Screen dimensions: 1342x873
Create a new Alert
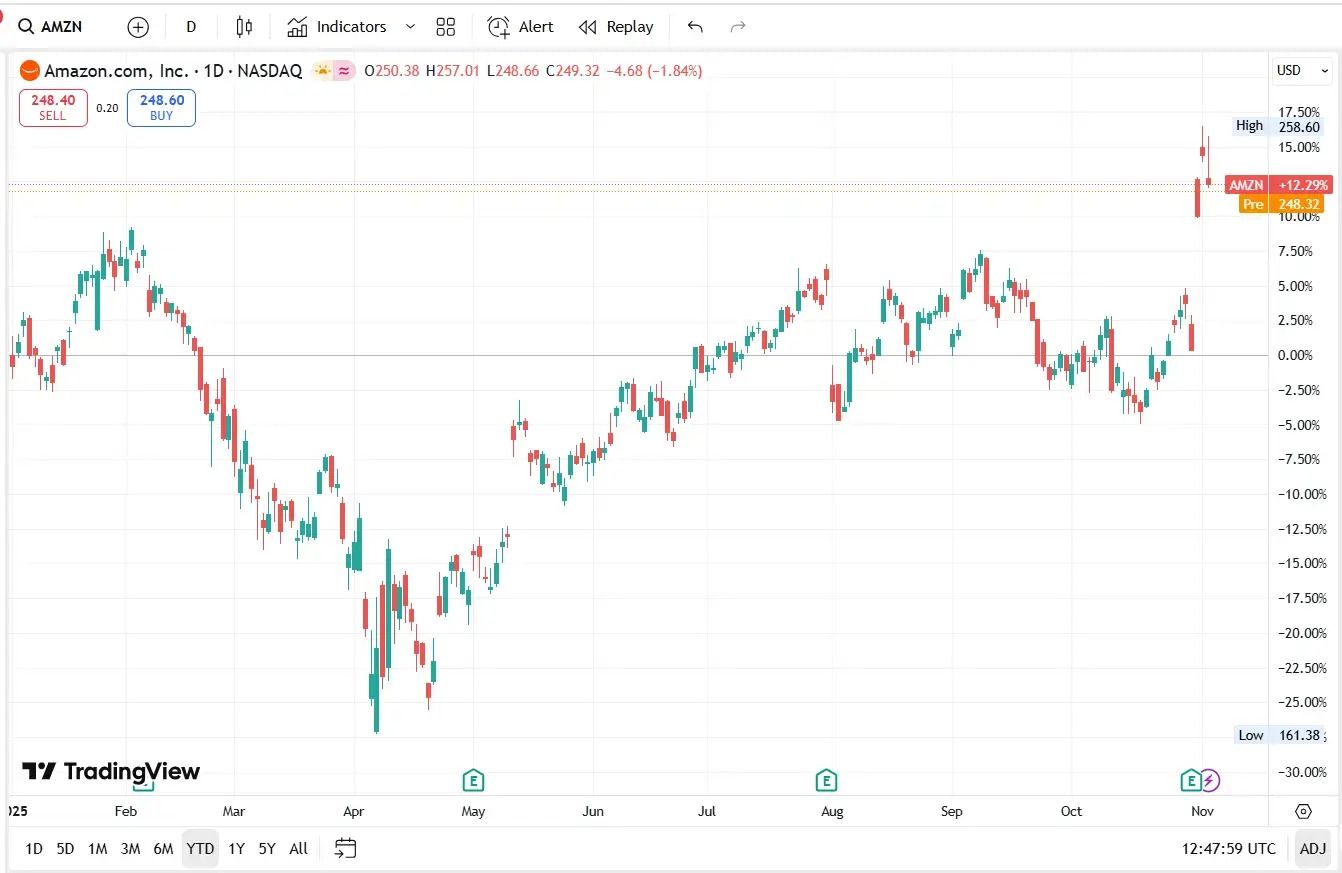[x=520, y=27]
